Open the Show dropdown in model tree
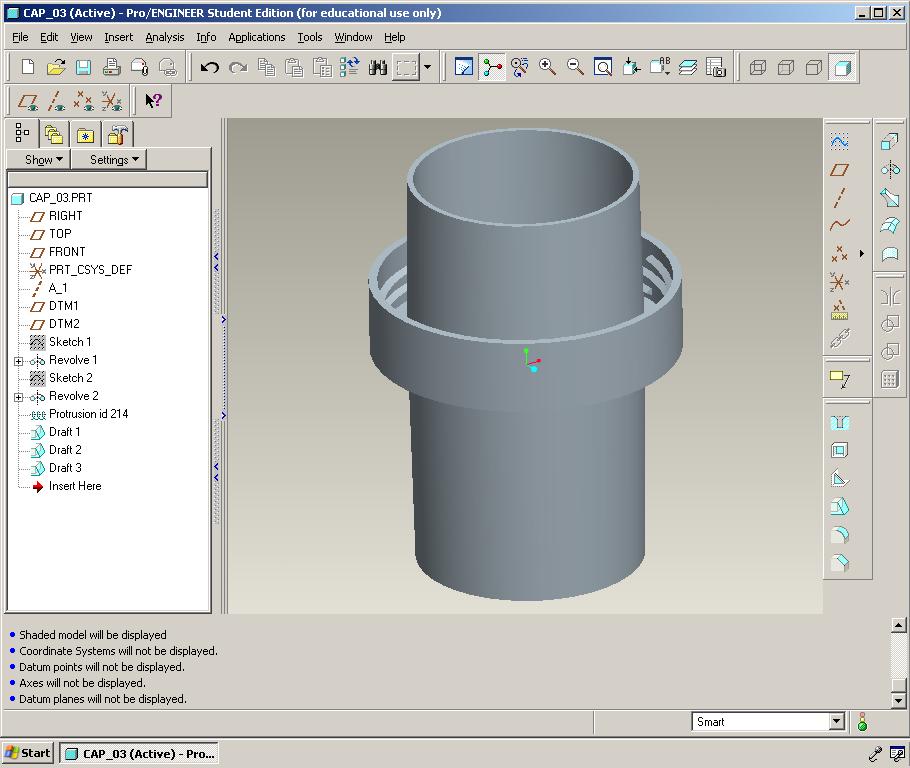This screenshot has width=910, height=768. click(43, 160)
